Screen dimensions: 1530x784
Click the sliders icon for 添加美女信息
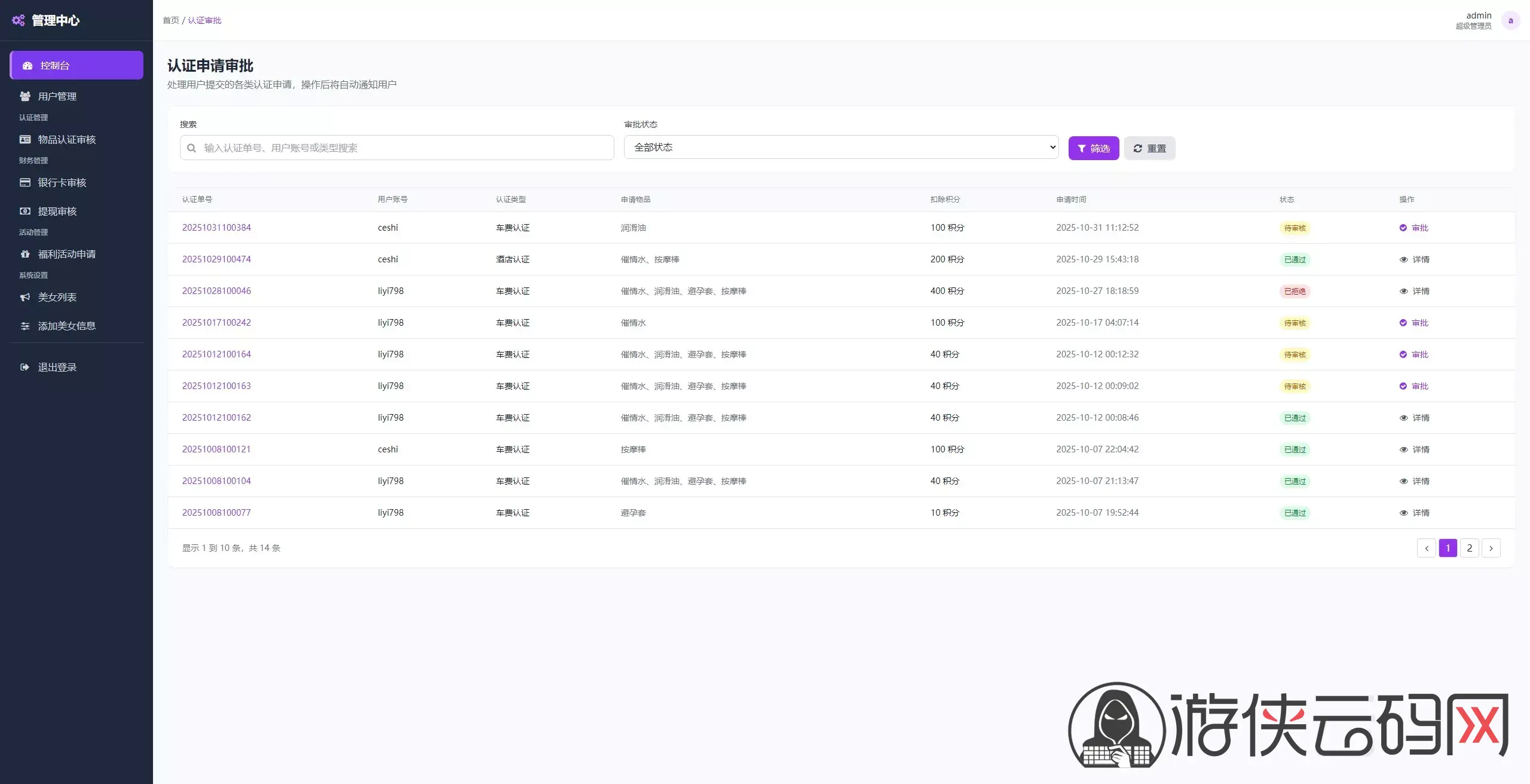tap(25, 326)
